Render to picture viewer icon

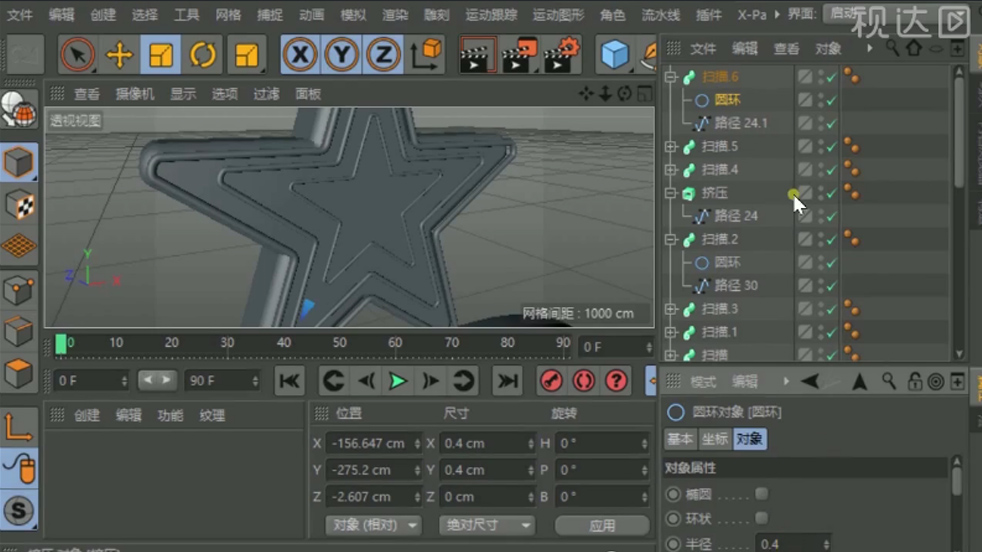coord(519,55)
